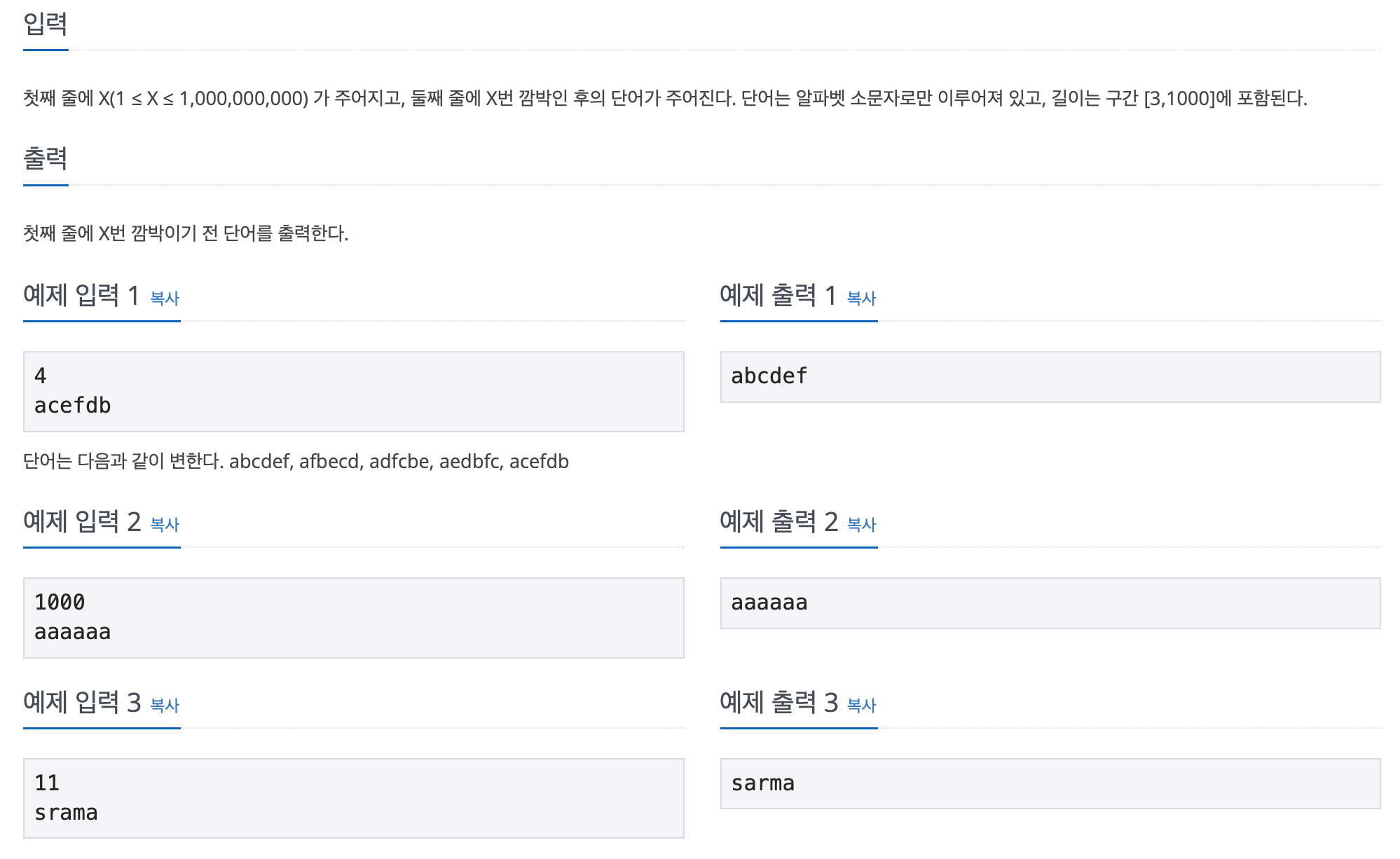Copy example input 2 via 복사 link

point(165,525)
